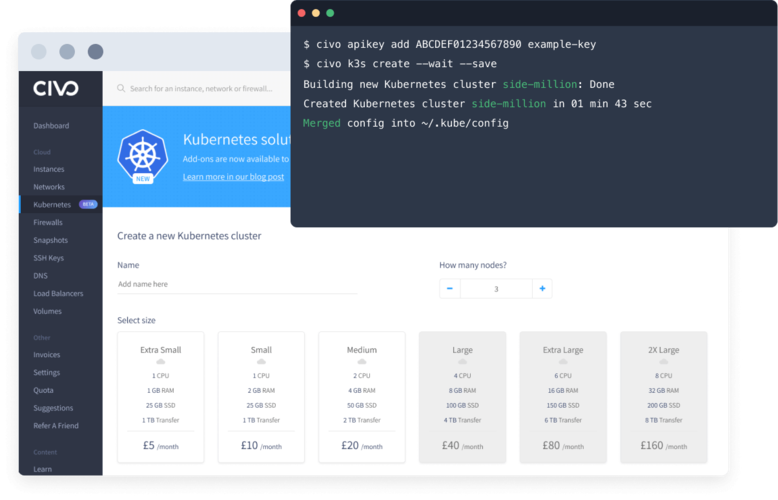Click the cloud icon on the Extra Small card
The image size is (778, 500).
160,362
